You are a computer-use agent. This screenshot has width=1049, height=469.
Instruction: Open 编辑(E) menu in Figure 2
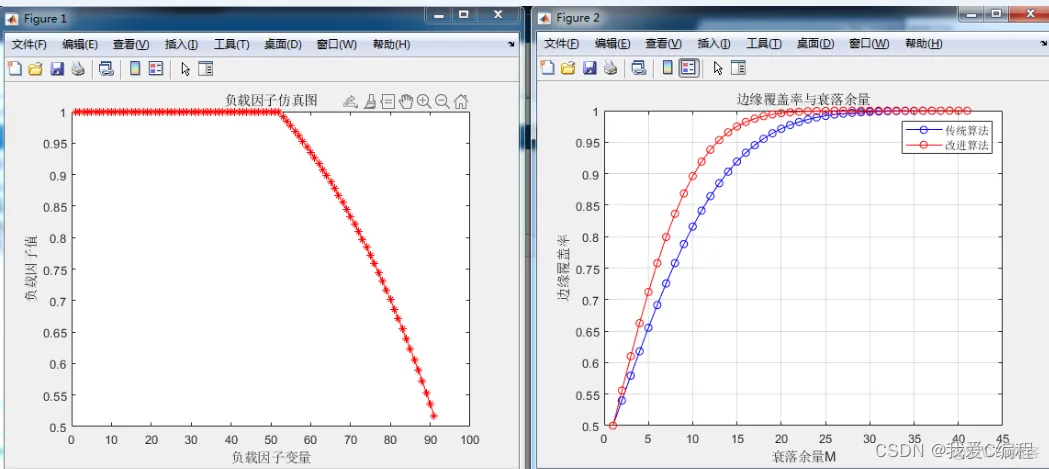click(613, 43)
